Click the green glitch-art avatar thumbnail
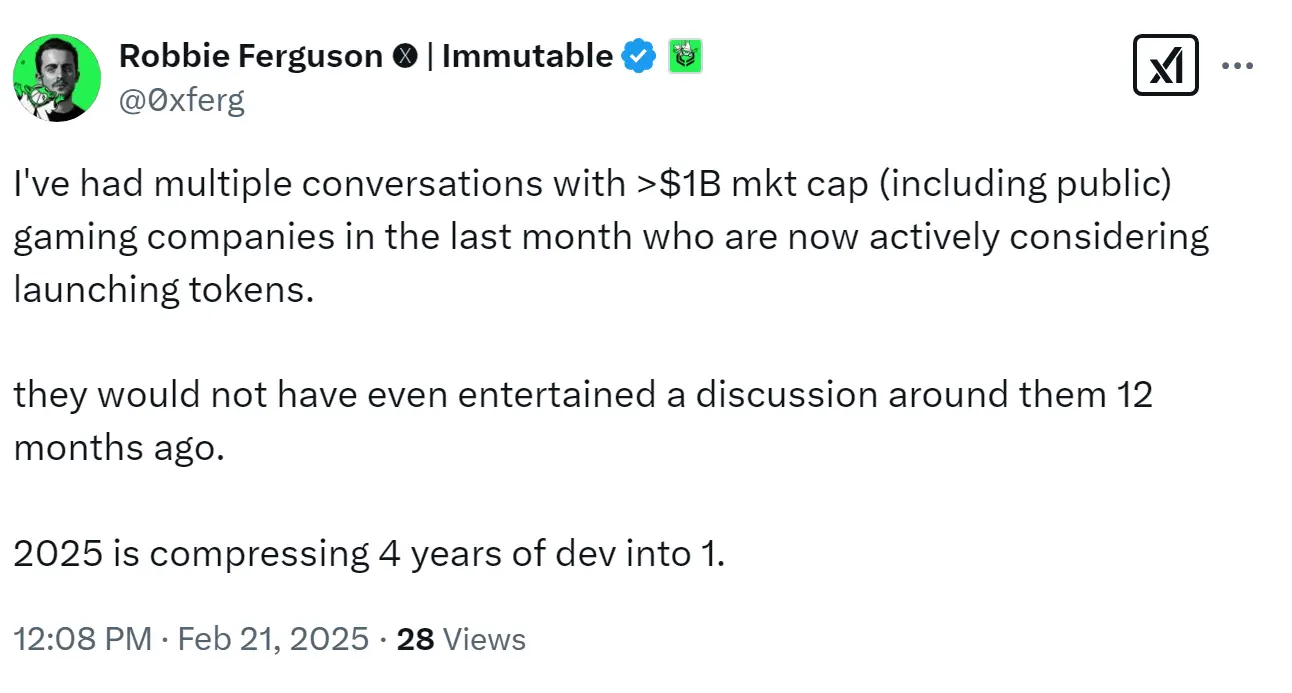 point(57,77)
